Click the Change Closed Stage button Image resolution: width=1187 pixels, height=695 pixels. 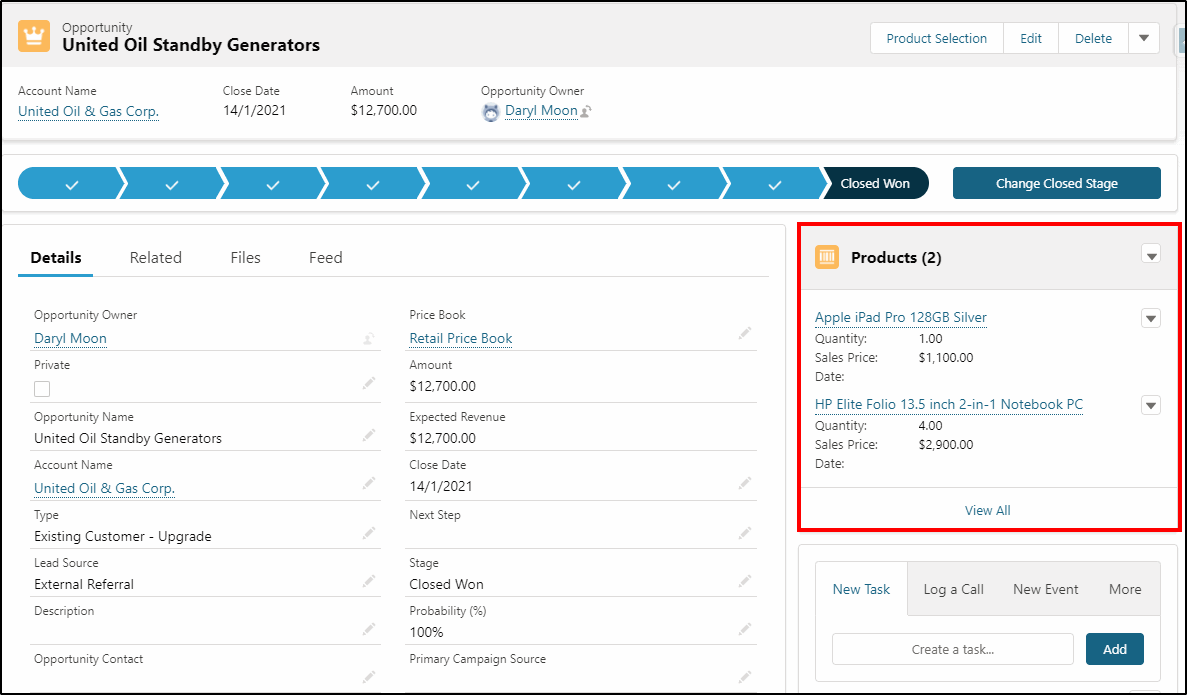point(1056,183)
